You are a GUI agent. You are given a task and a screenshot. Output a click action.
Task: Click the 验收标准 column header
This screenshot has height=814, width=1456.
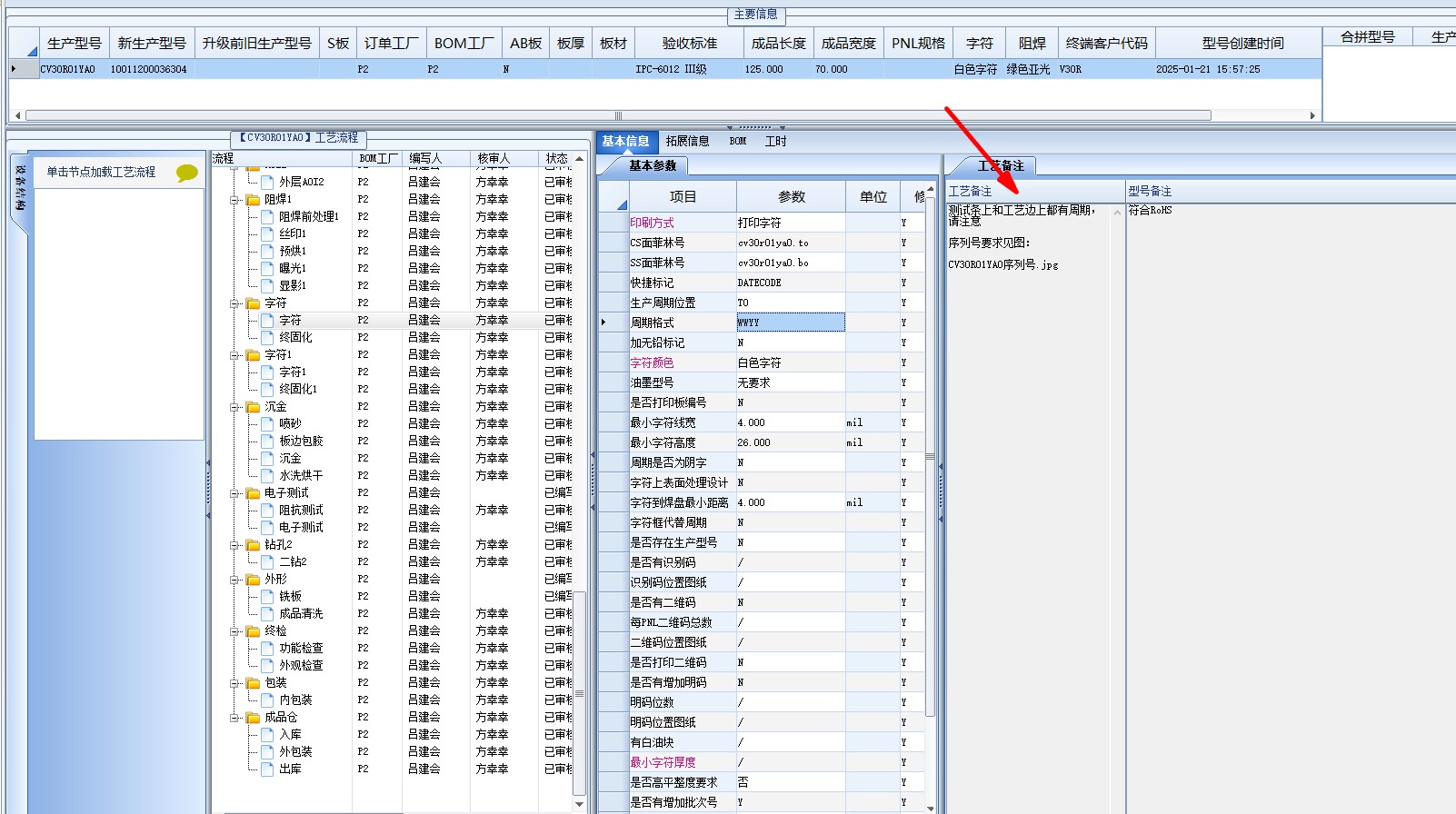point(689,44)
